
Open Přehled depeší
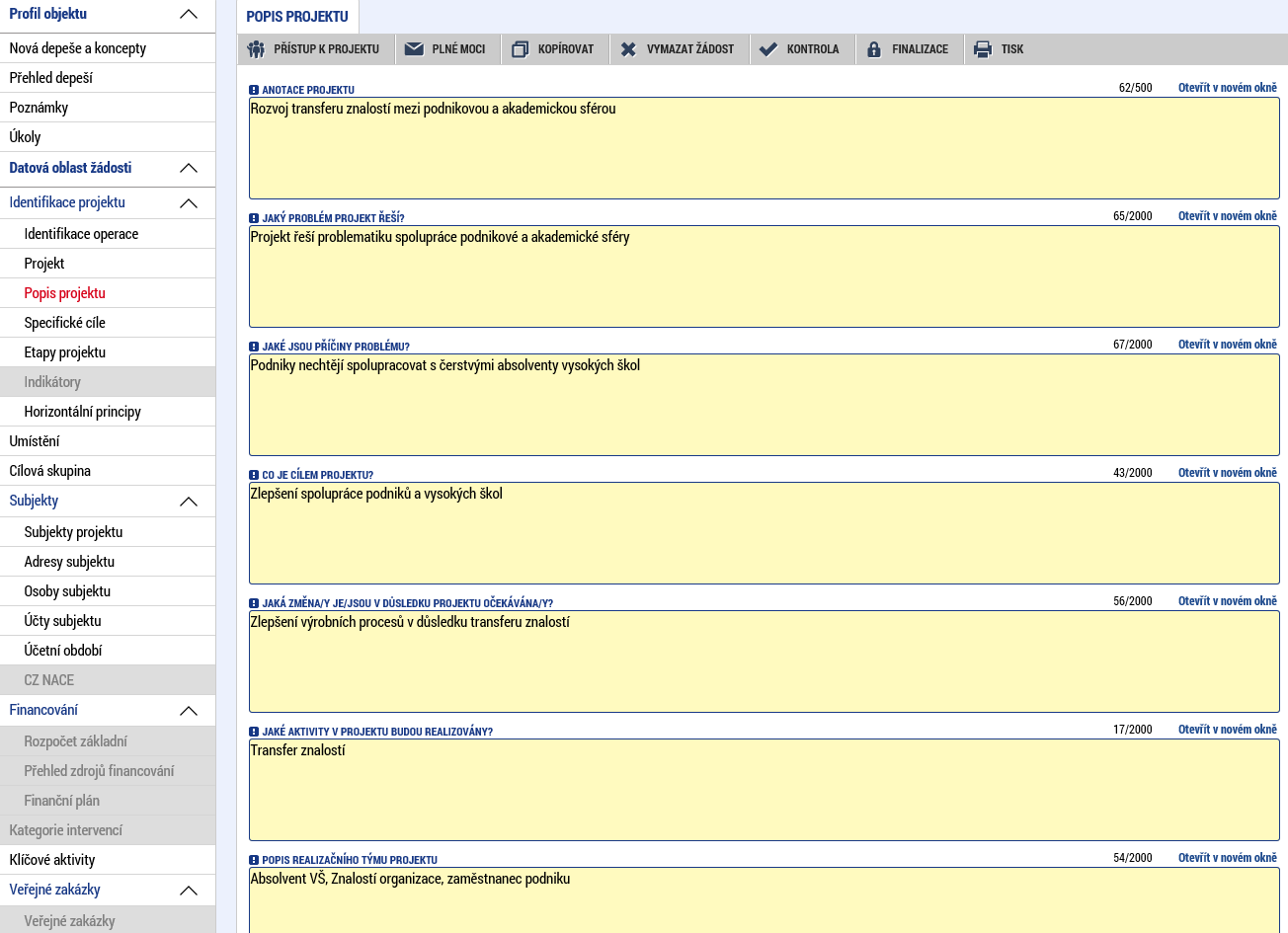(x=108, y=78)
